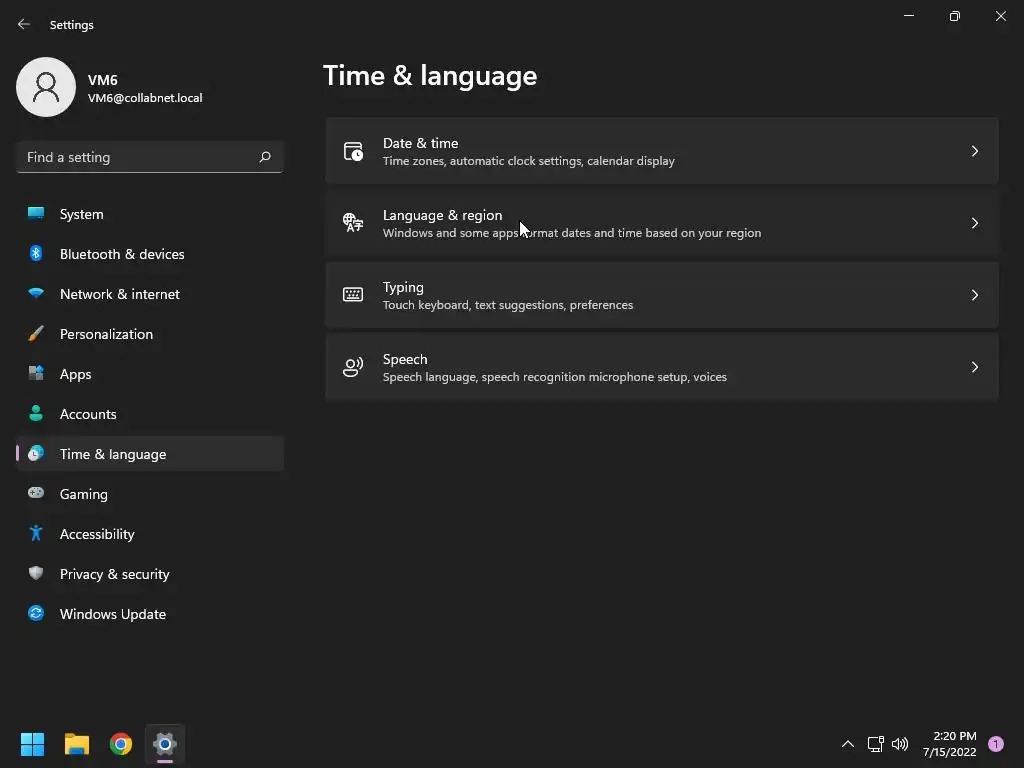Click the VM6 user account profile
Screen dimensions: 1024x768
(110, 88)
